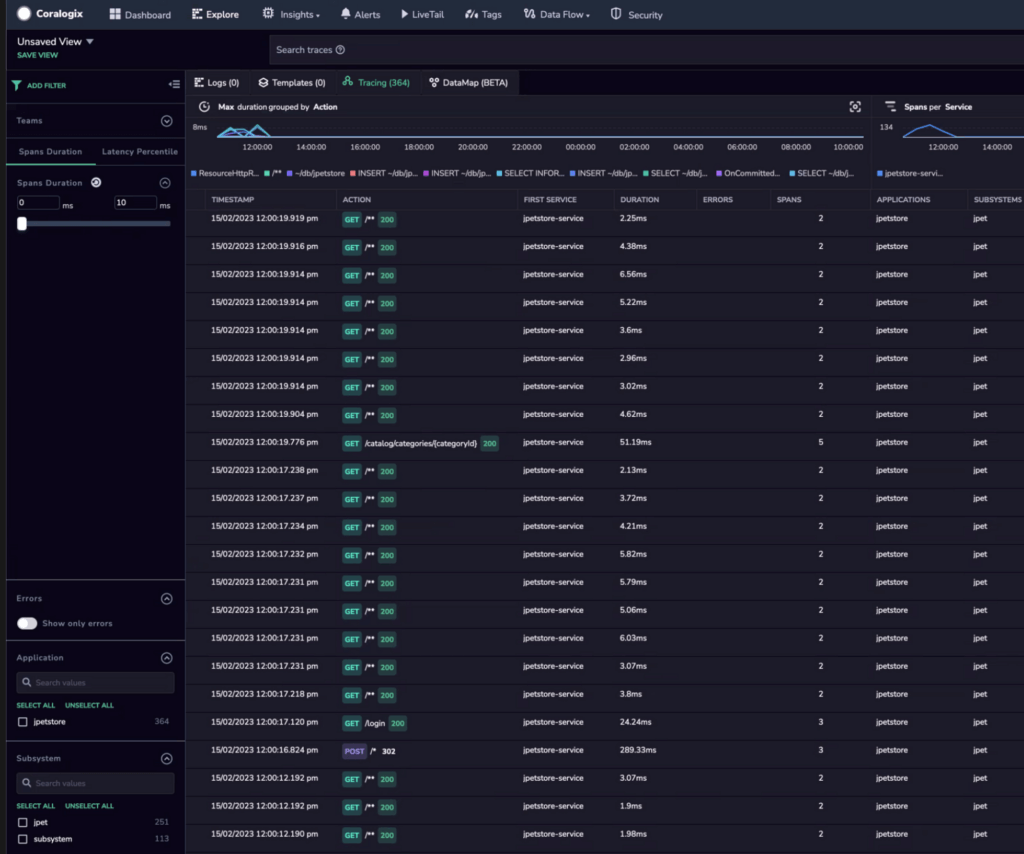The width and height of the screenshot is (1024, 854).
Task: Open the Security section
Action: pyautogui.click(x=637, y=14)
